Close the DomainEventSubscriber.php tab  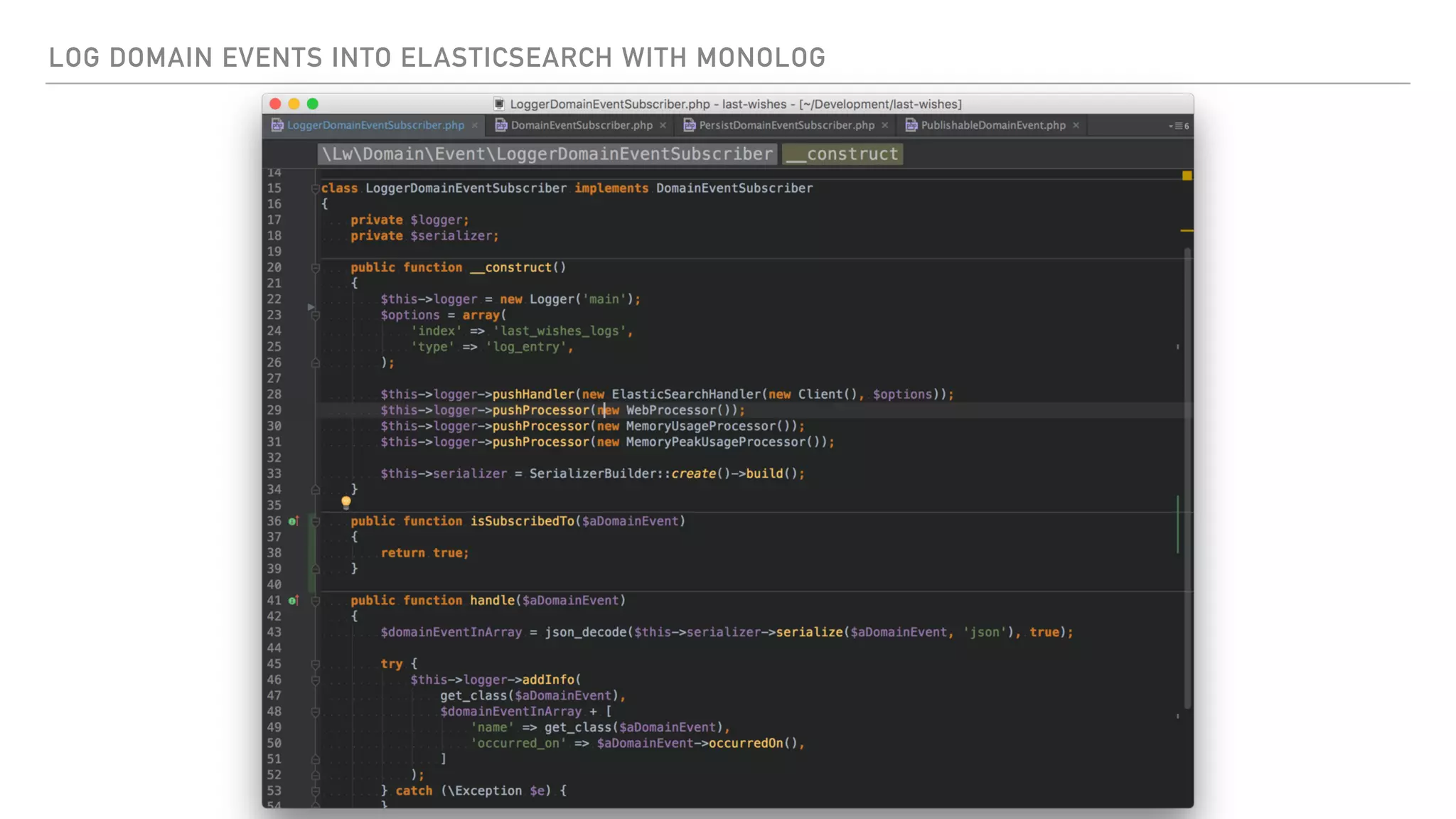pyautogui.click(x=663, y=125)
